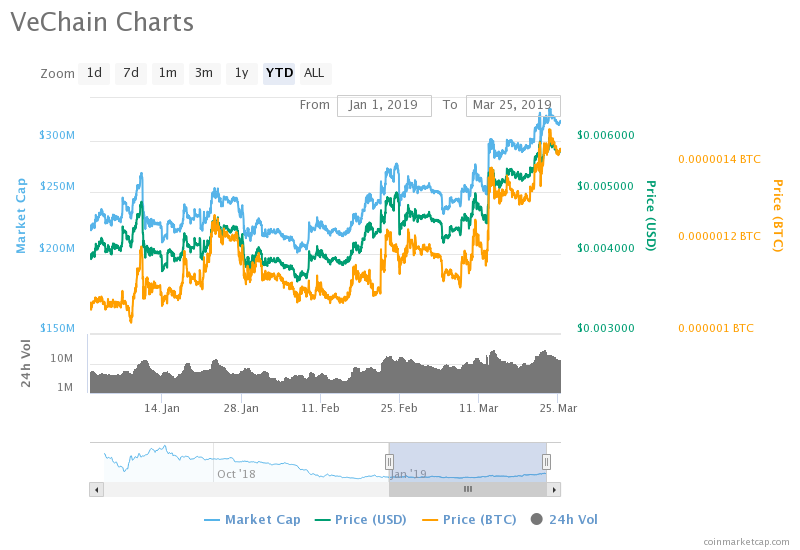The height and width of the screenshot is (550, 800).
Task: Toggle Price (BTC) series in legend
Action: (469, 519)
